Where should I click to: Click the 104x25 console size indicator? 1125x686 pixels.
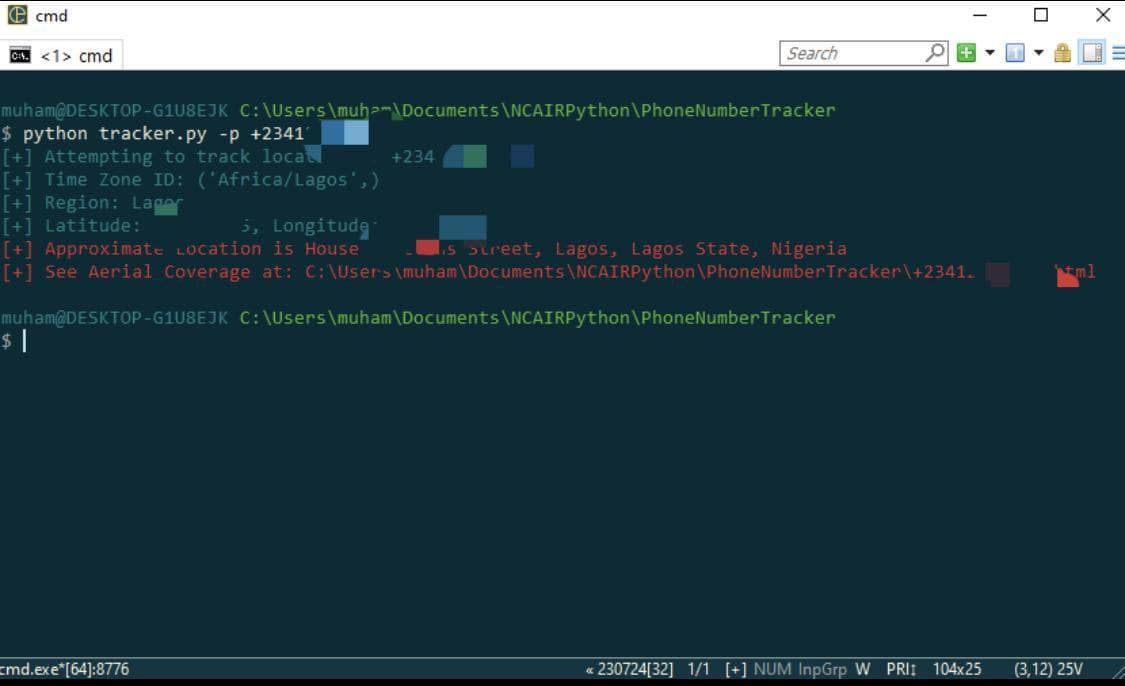pyautogui.click(x=956, y=669)
